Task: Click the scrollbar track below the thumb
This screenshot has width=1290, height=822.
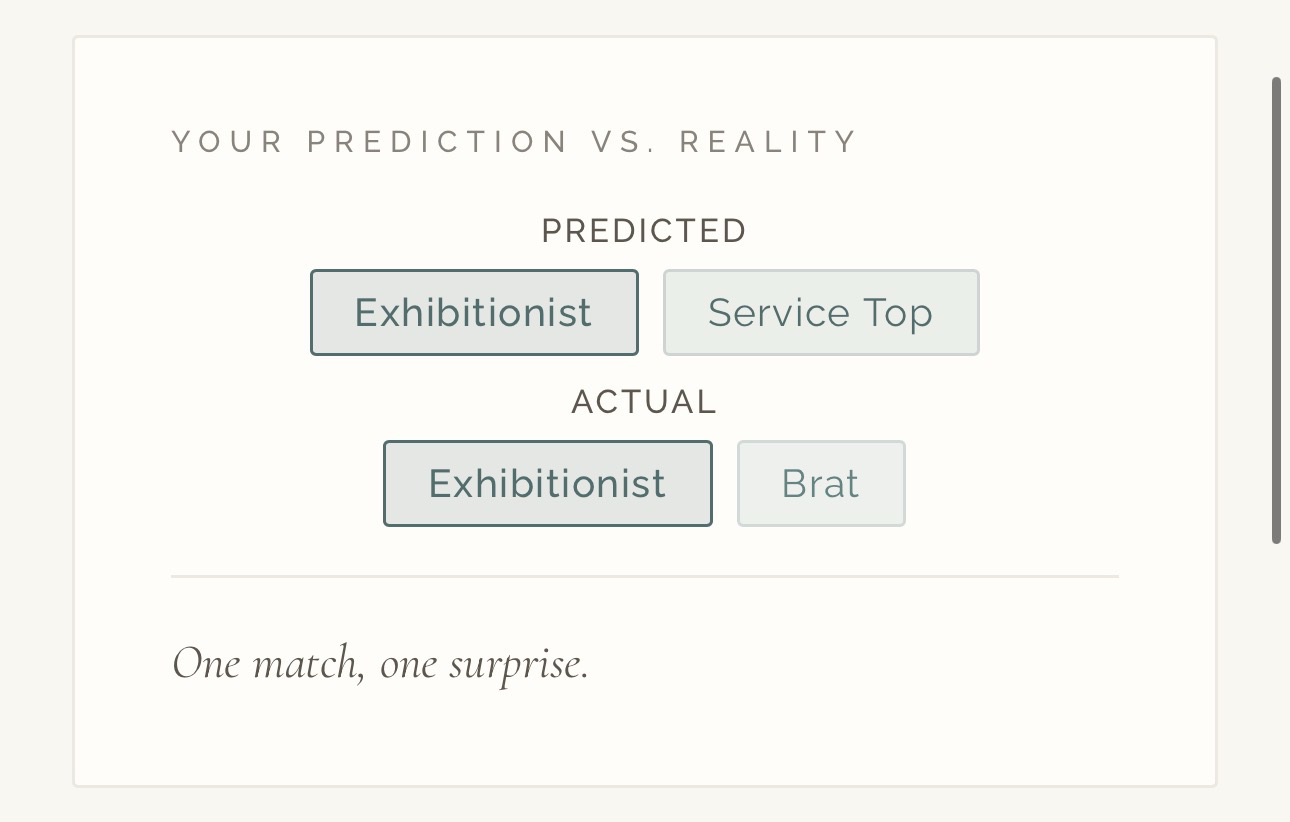Action: tap(1276, 680)
